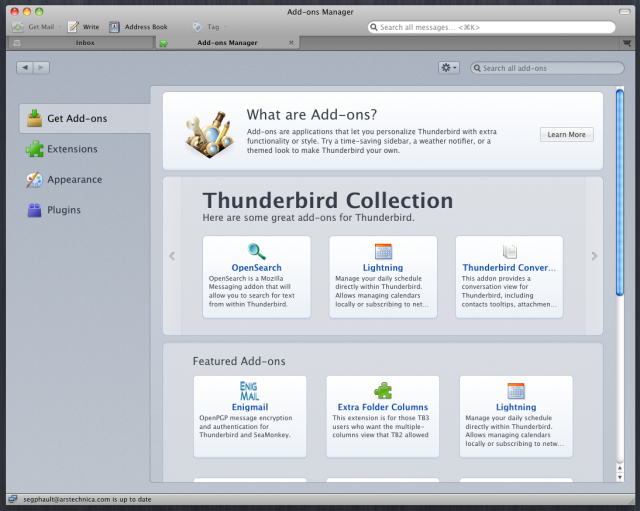Click the Learn More button
640x511 pixels.
(x=567, y=134)
